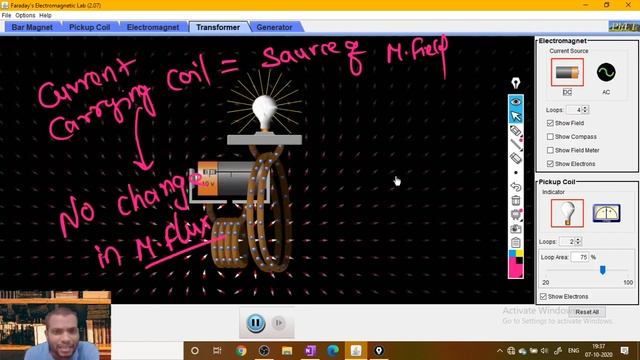Click the ENG language indicator
Image resolution: width=640 pixels, height=360 pixels.
point(573,351)
